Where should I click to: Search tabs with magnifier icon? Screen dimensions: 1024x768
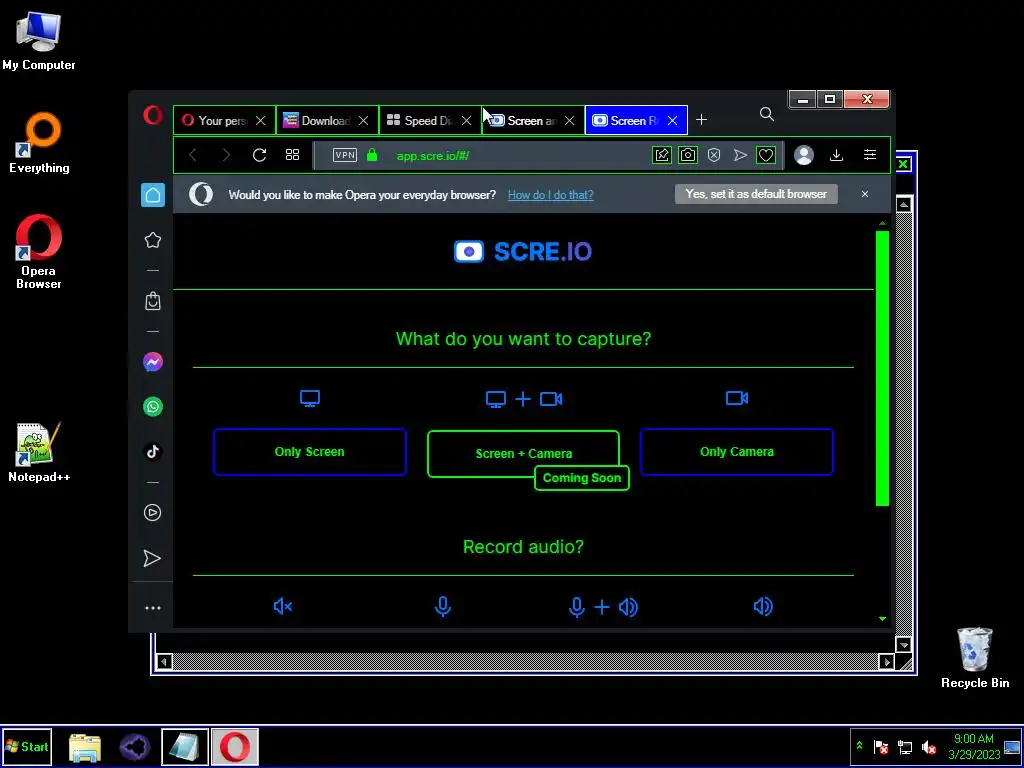[x=767, y=115]
